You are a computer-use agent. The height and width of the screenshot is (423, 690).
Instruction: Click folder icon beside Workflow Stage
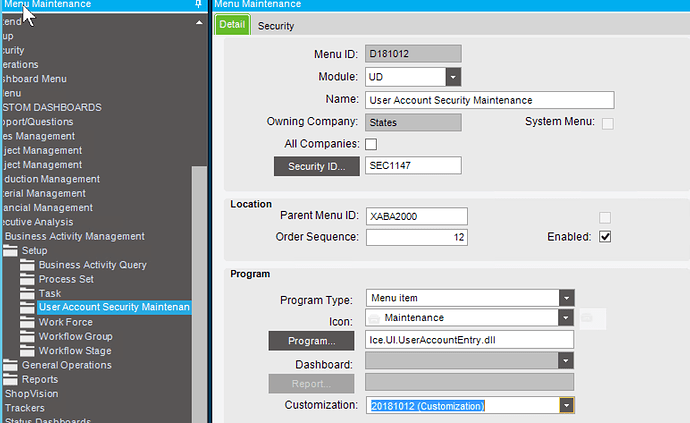[27, 351]
